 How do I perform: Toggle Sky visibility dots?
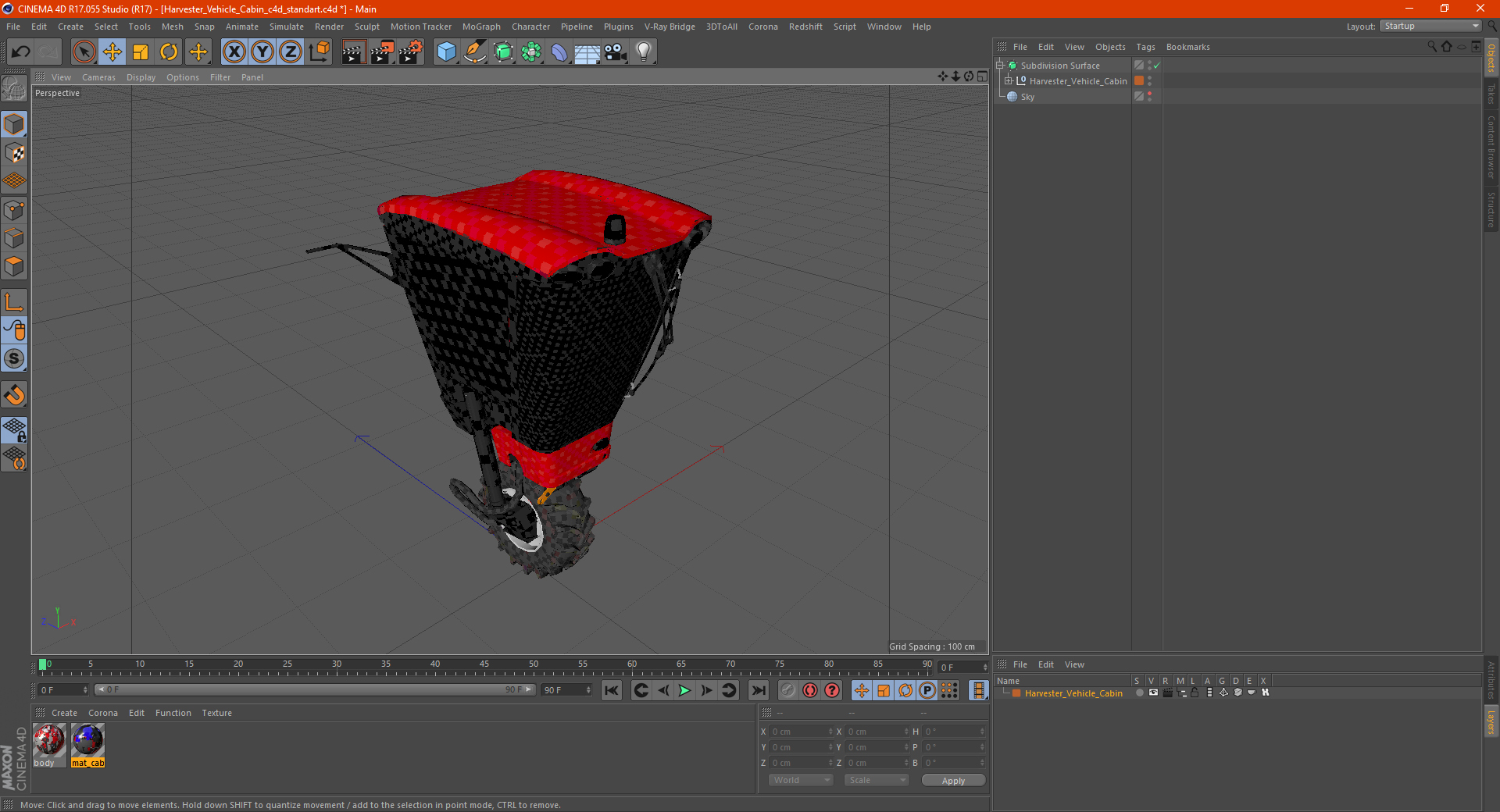click(x=1149, y=97)
